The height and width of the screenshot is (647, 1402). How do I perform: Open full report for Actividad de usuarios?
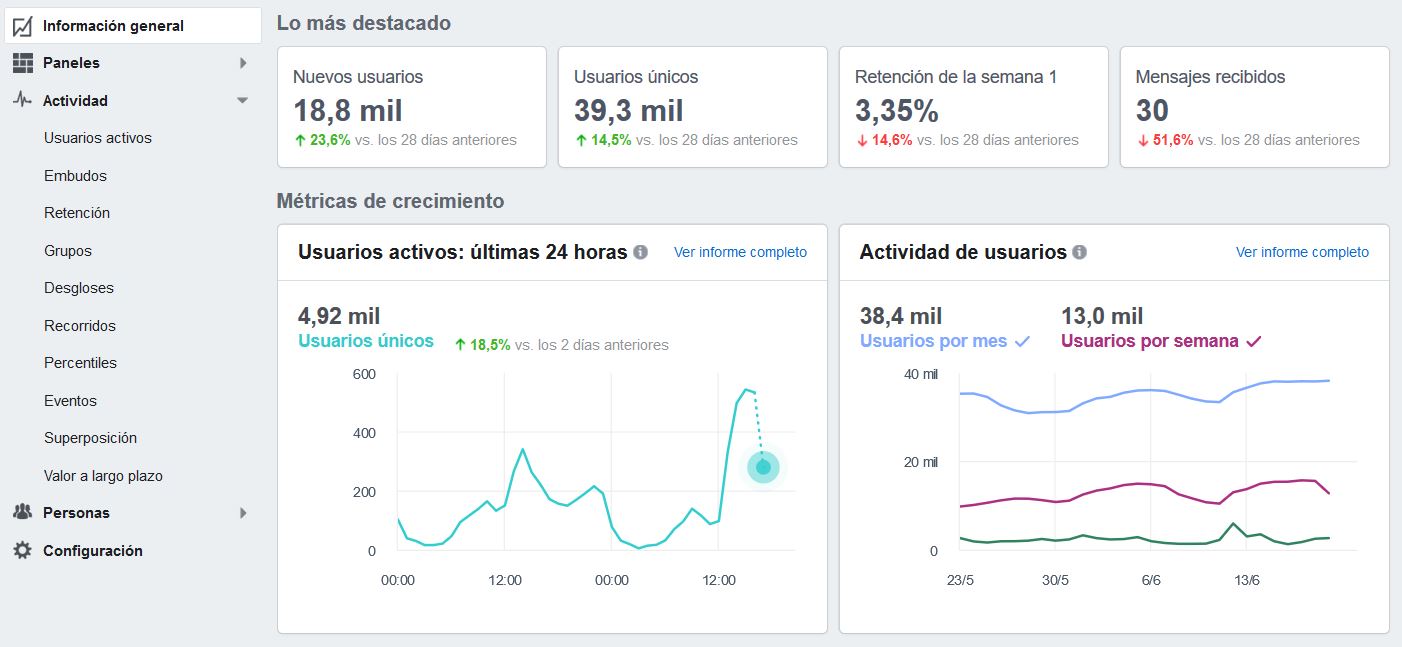[x=1302, y=252]
